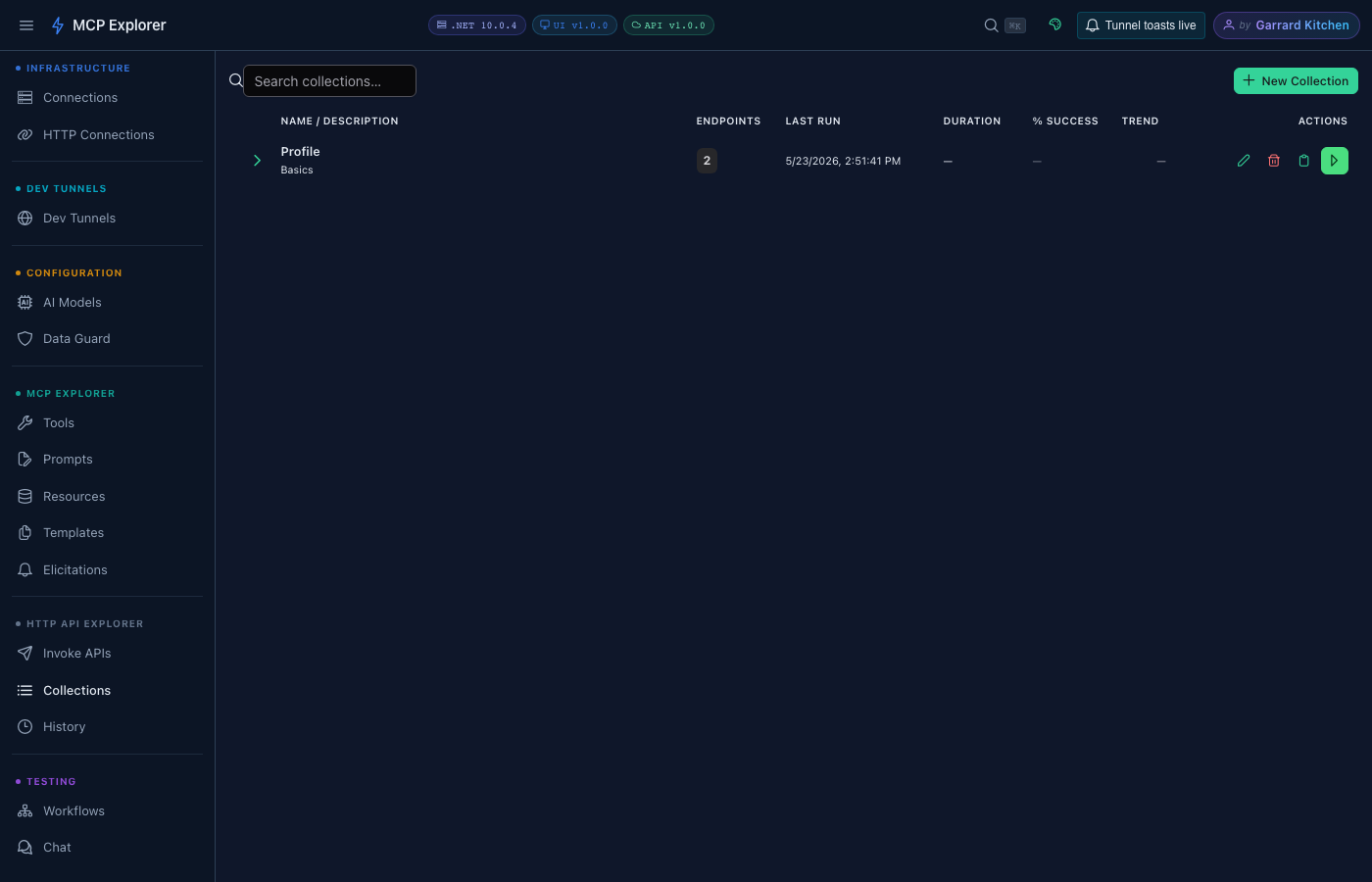Click the Trend column header
Screen dimensions: 1372x882
coord(1140,122)
